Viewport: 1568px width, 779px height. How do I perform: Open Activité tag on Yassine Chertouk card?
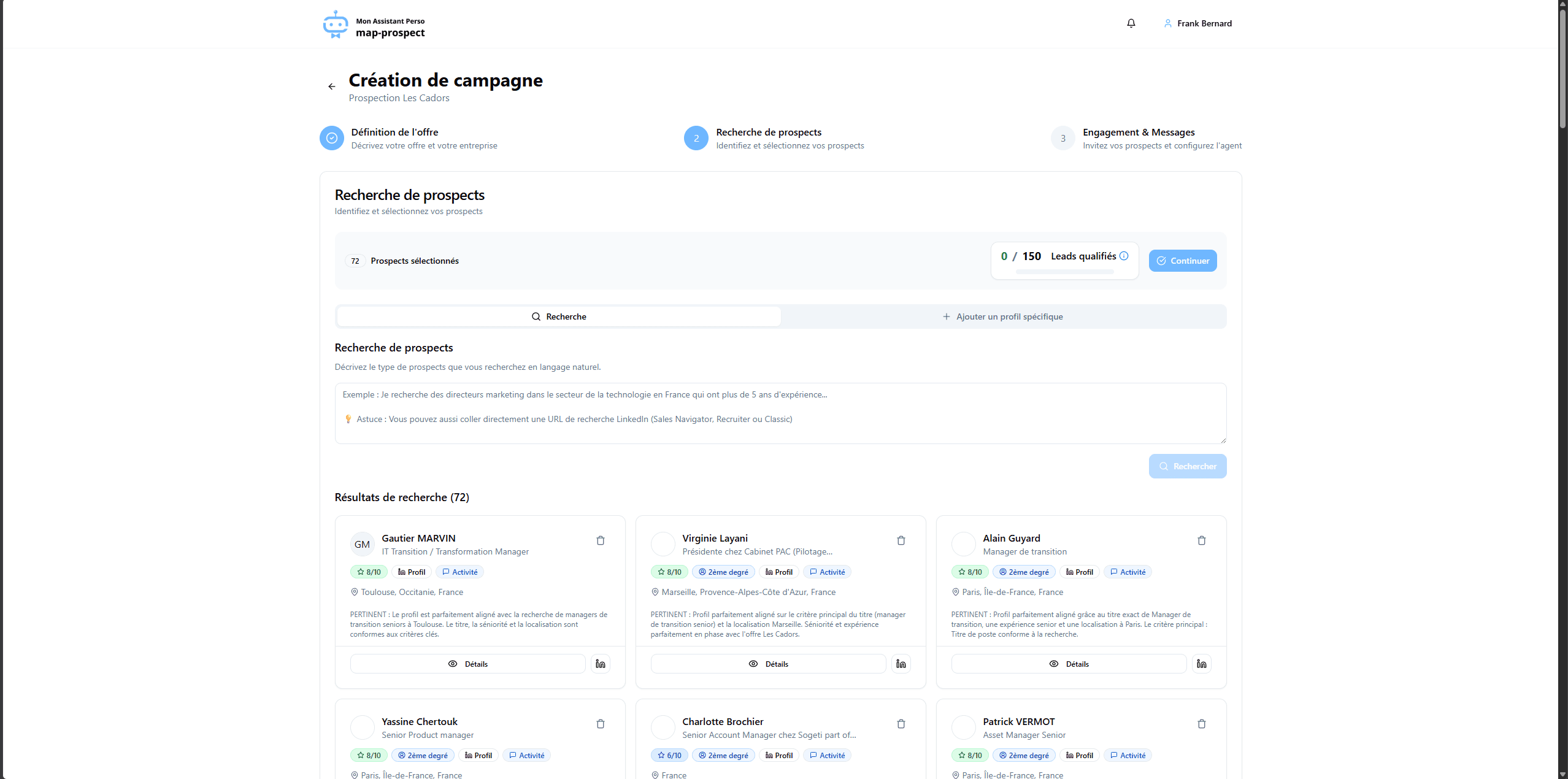pyautogui.click(x=526, y=755)
